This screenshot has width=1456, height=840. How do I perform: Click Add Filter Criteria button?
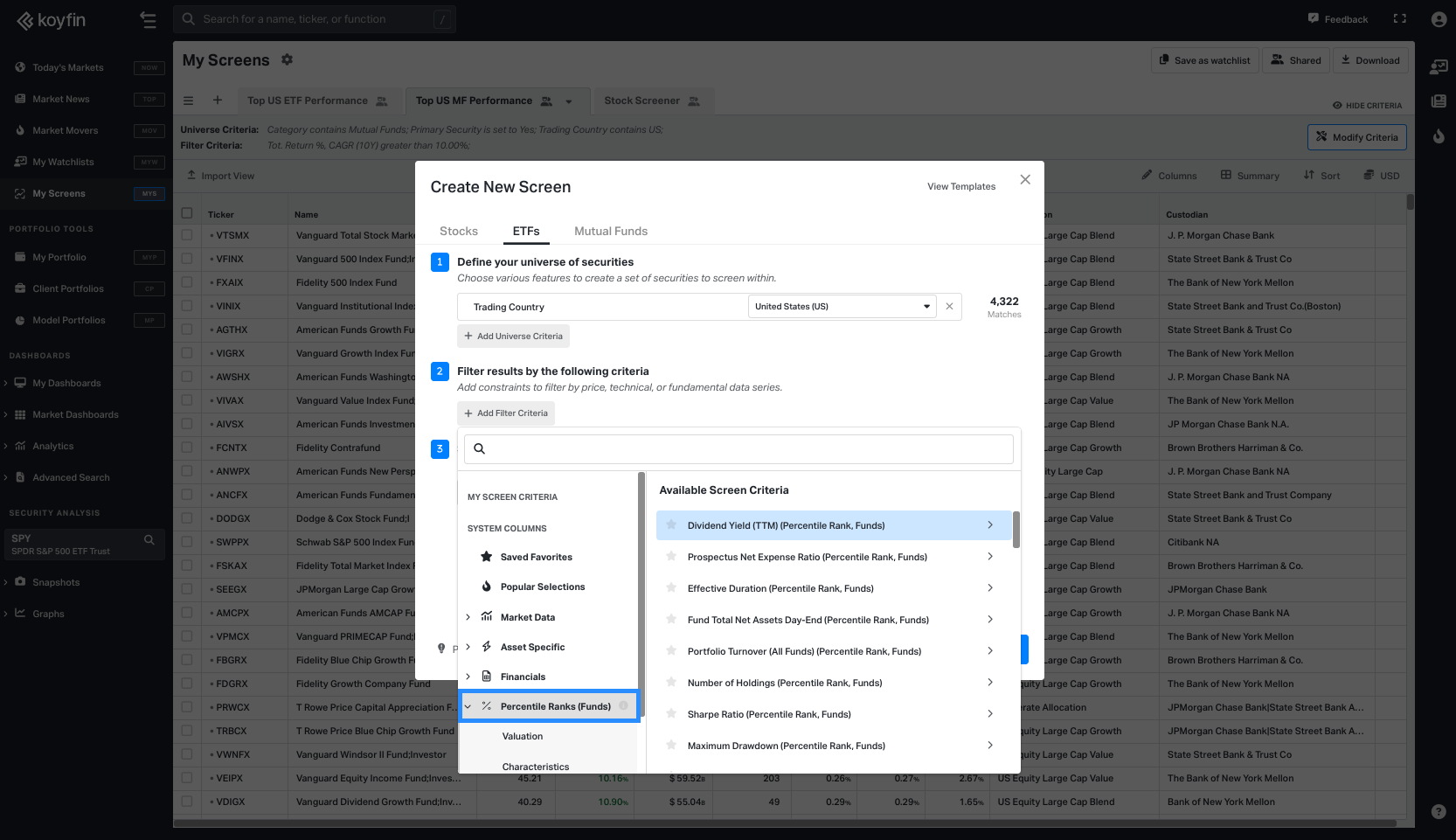[x=506, y=413]
